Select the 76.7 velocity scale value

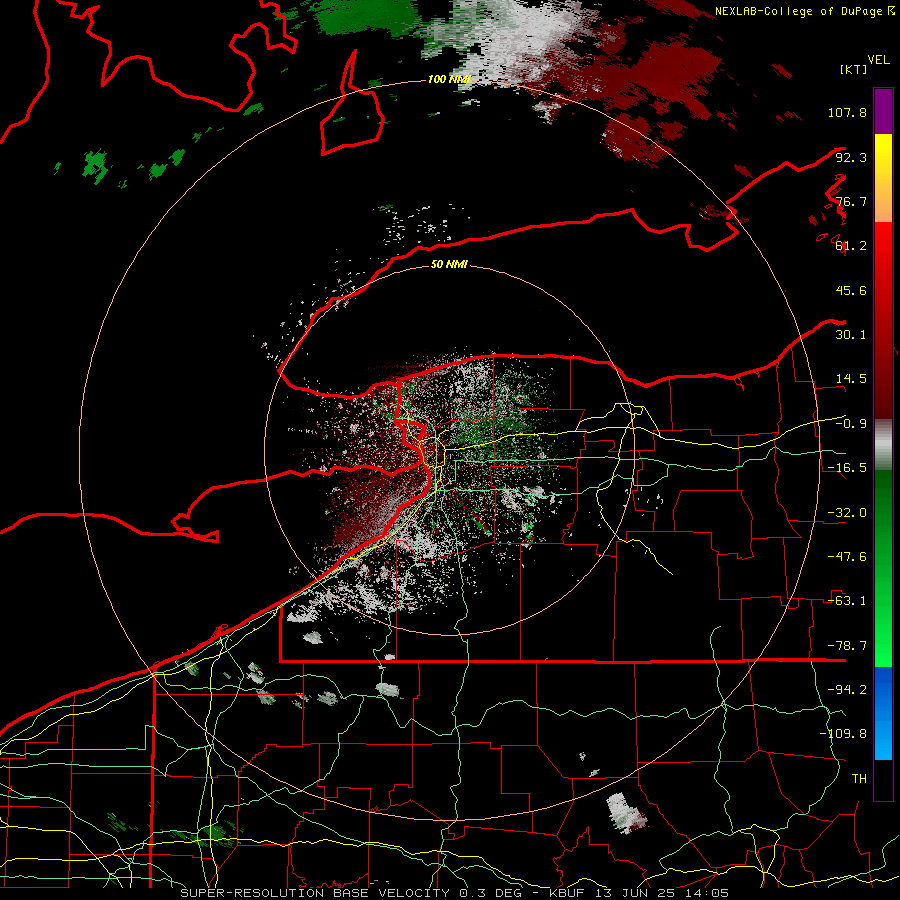point(851,201)
